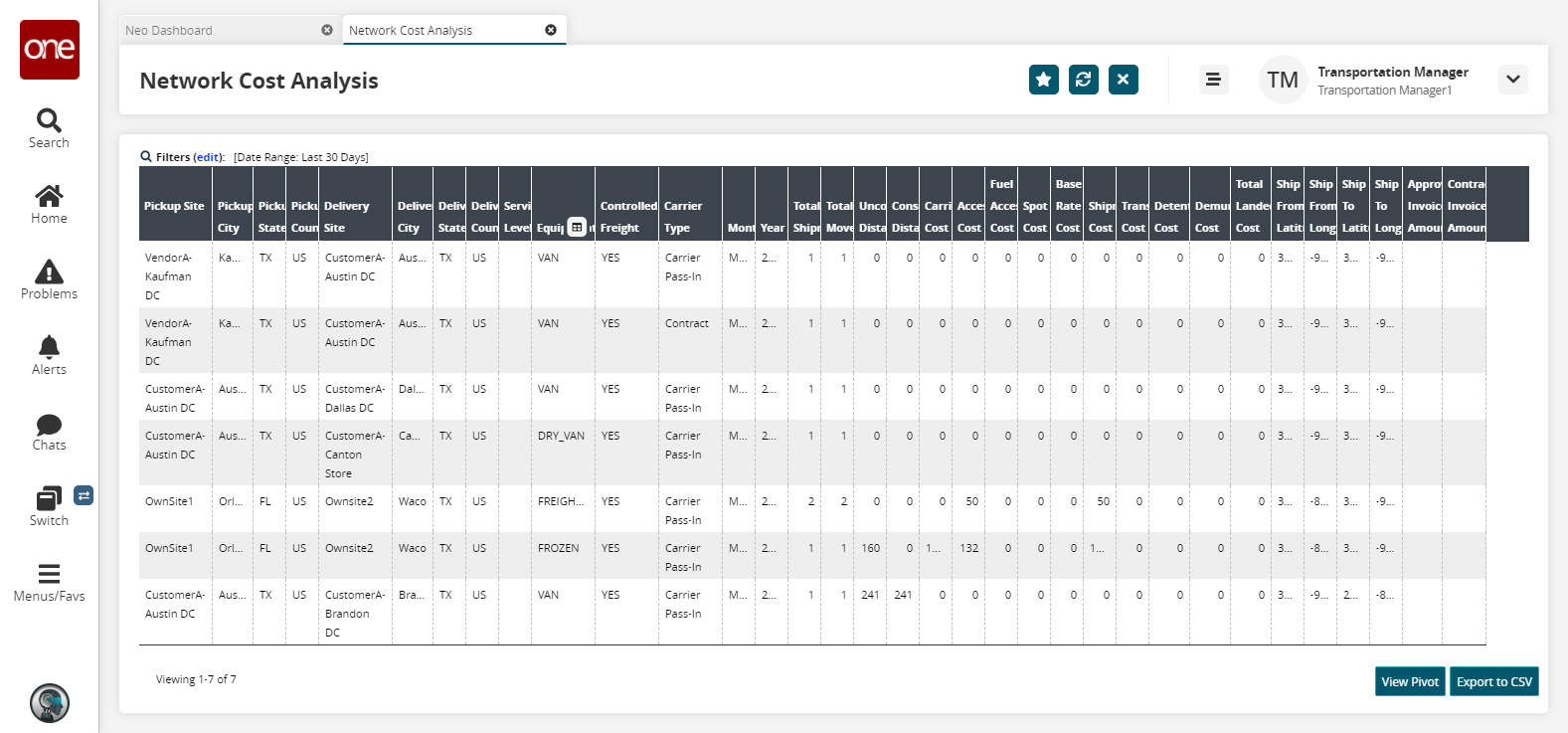Open the Alerts bell icon
The image size is (1568, 733).
pos(49,355)
